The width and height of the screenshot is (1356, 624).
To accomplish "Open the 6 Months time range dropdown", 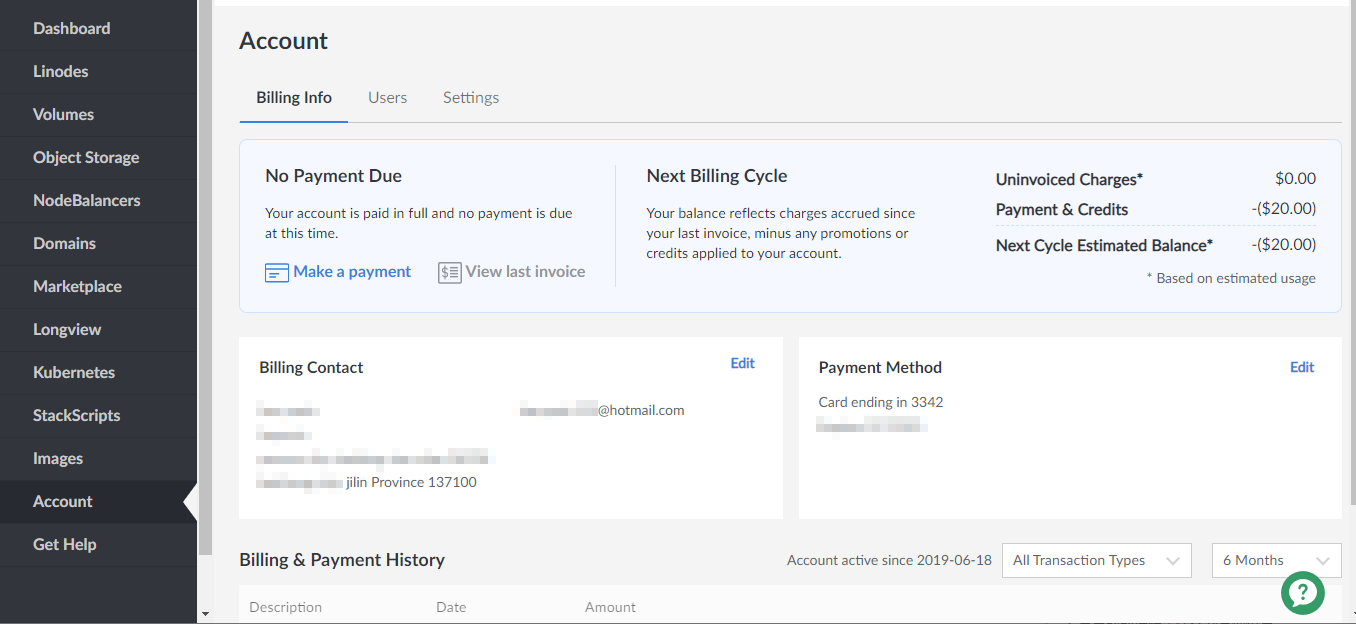I will [1276, 560].
